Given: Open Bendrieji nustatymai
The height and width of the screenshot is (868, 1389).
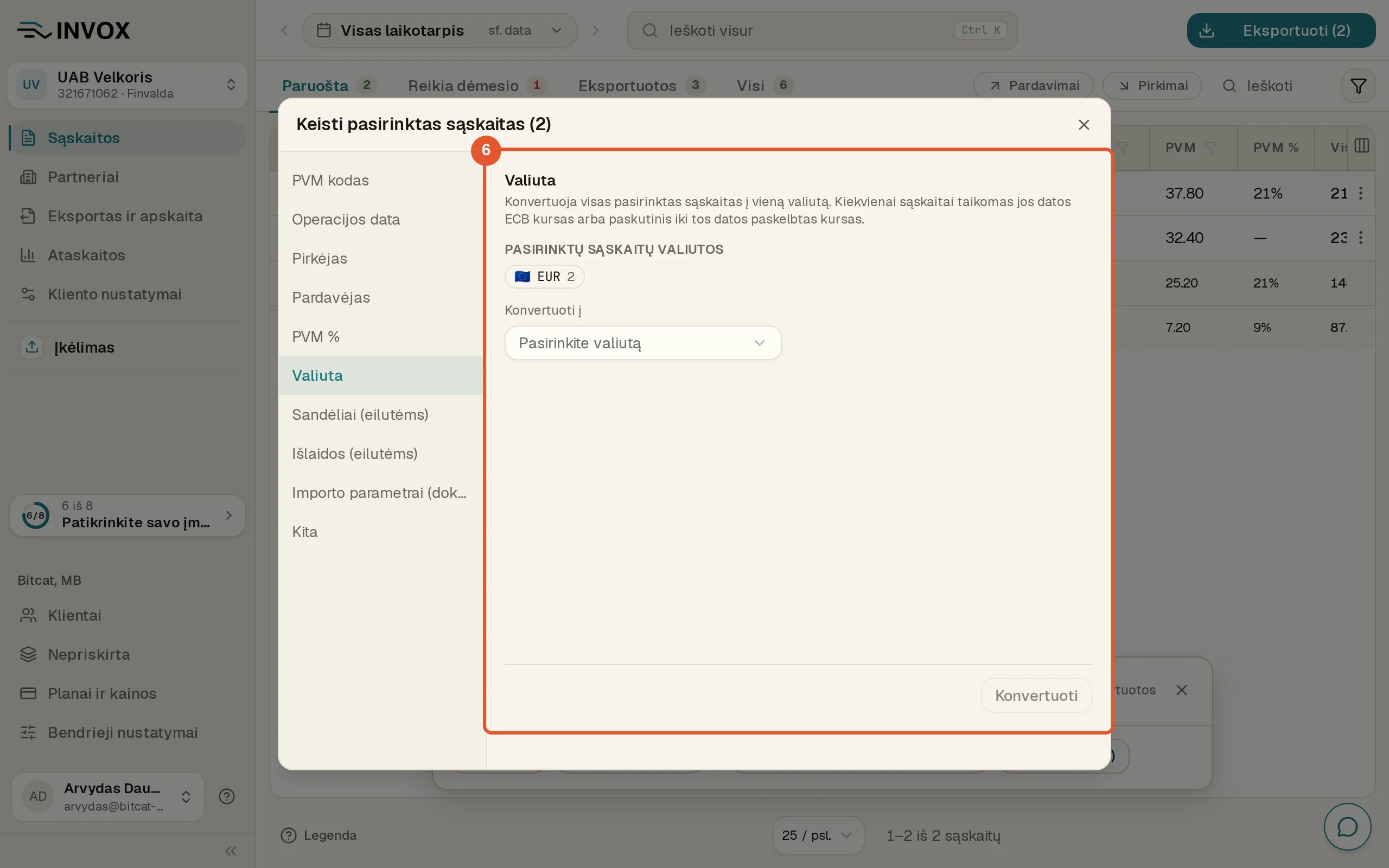Looking at the screenshot, I should [x=128, y=732].
